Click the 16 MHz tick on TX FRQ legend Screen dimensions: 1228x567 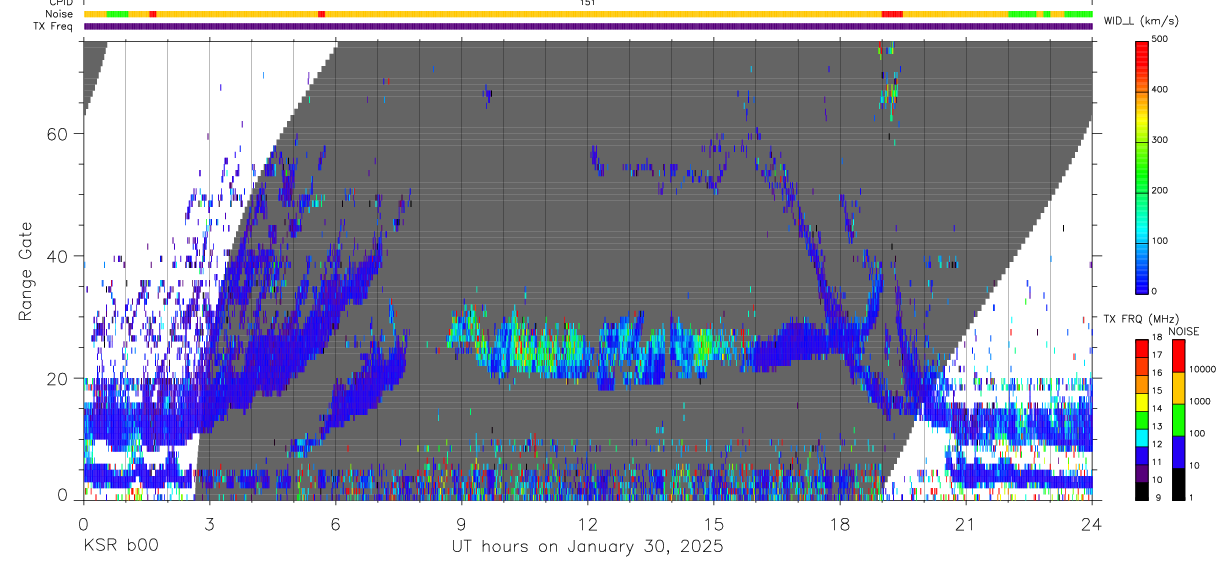point(1157,373)
